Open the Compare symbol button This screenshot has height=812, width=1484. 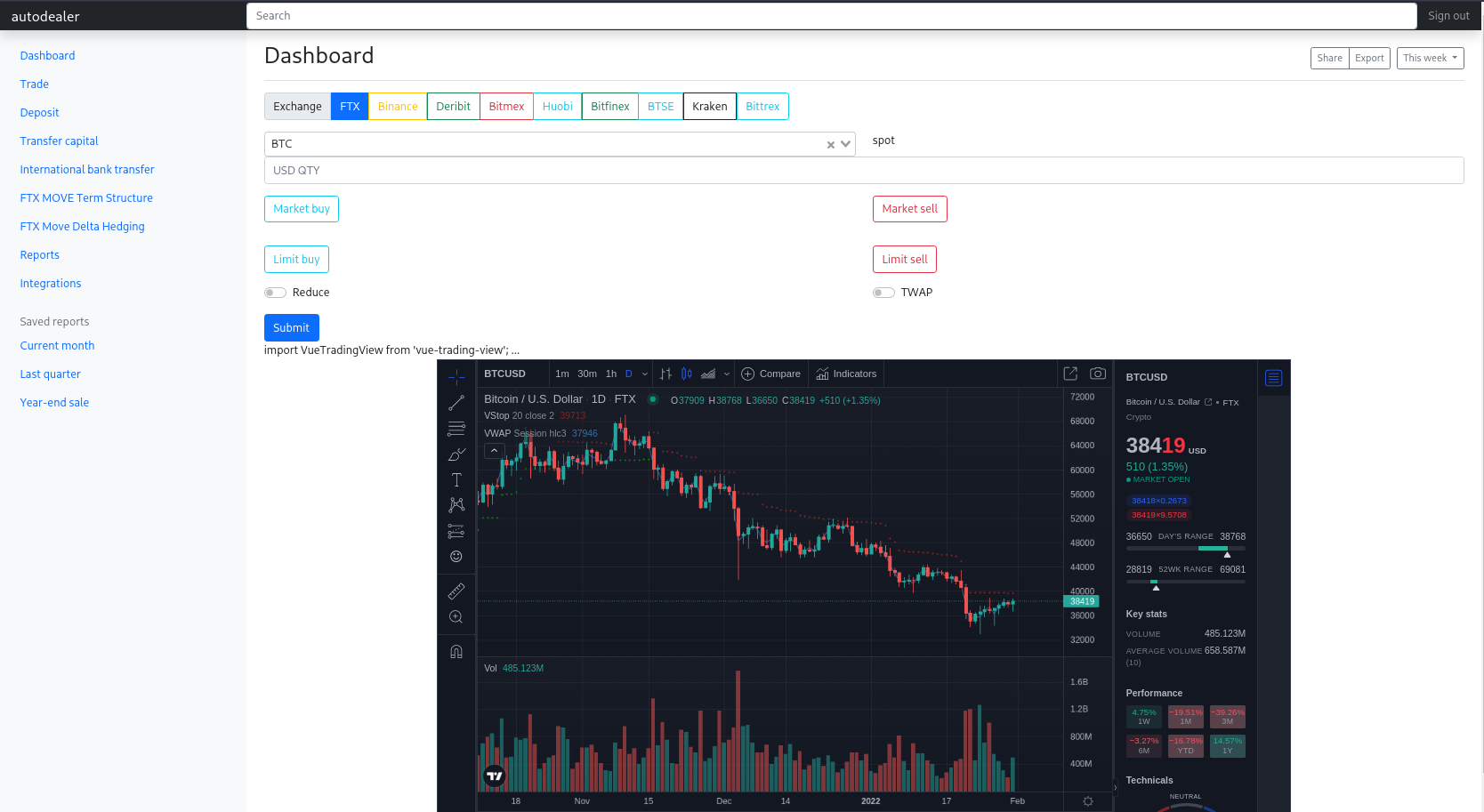click(x=770, y=374)
